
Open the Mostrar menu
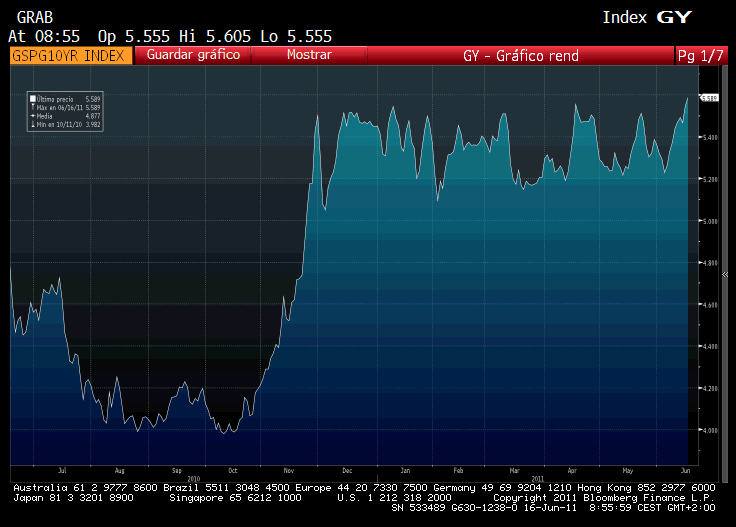pos(309,55)
